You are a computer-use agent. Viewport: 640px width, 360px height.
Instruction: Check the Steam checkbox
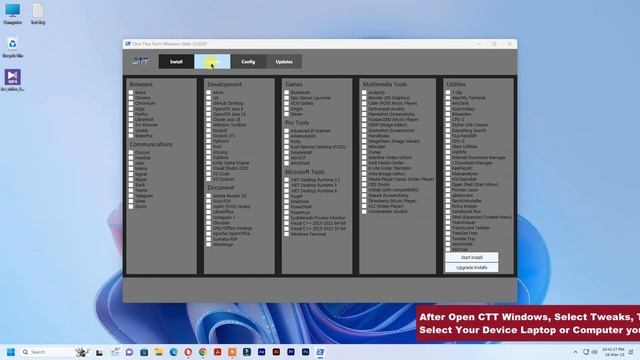click(x=287, y=114)
